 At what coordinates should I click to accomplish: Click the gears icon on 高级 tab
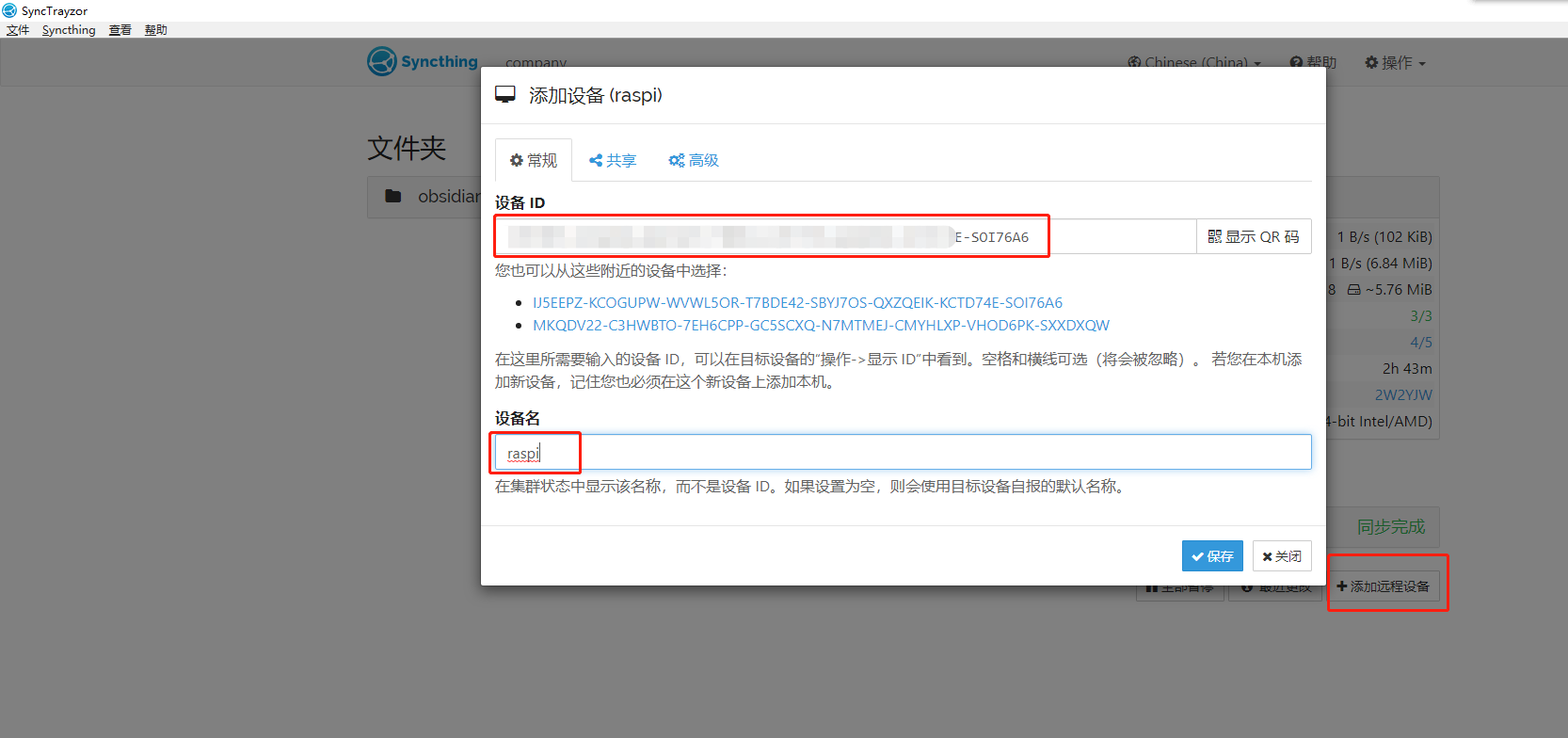[x=676, y=161]
